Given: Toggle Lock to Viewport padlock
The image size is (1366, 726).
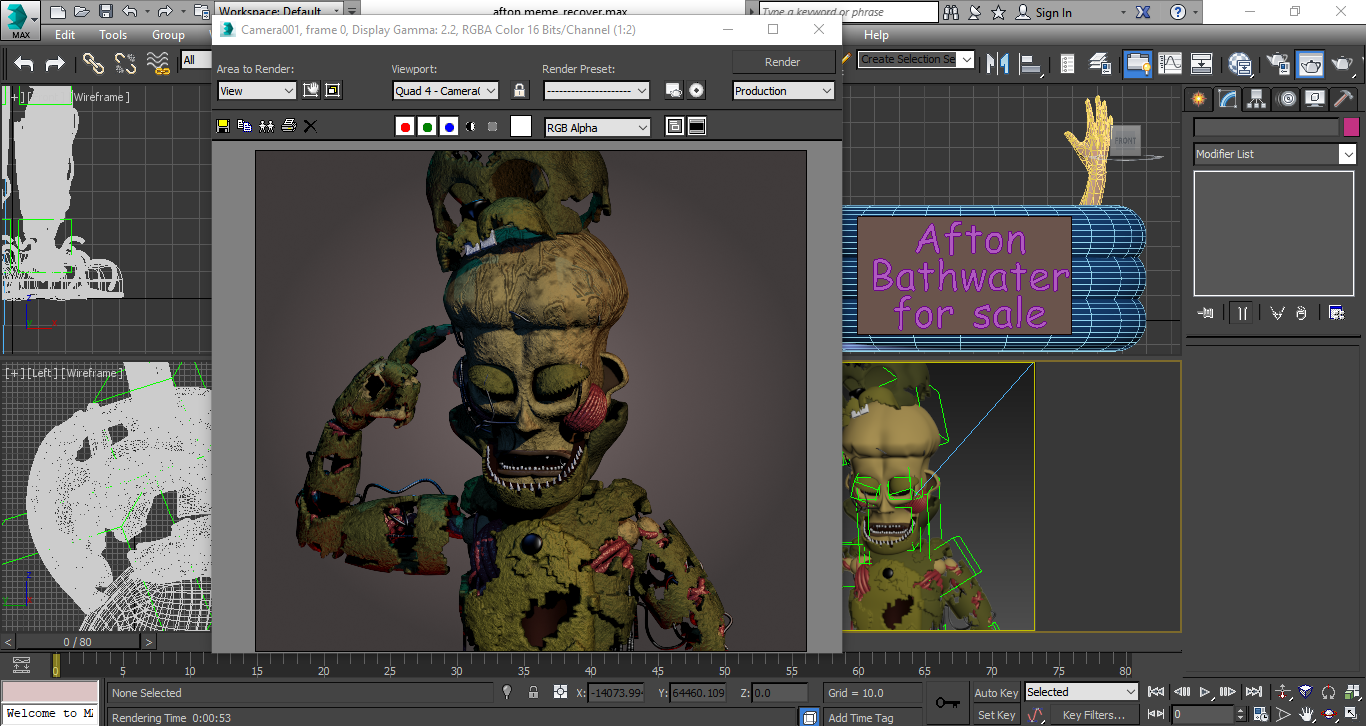Looking at the screenshot, I should 519,90.
